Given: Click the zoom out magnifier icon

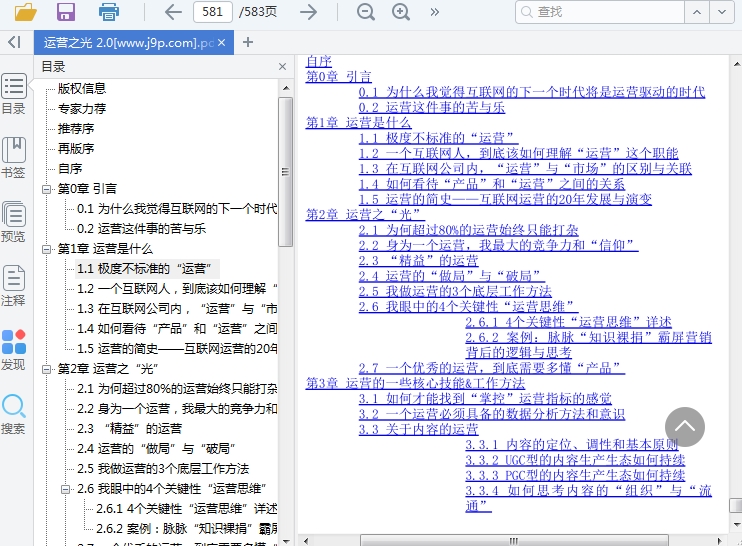Looking at the screenshot, I should point(366,12).
